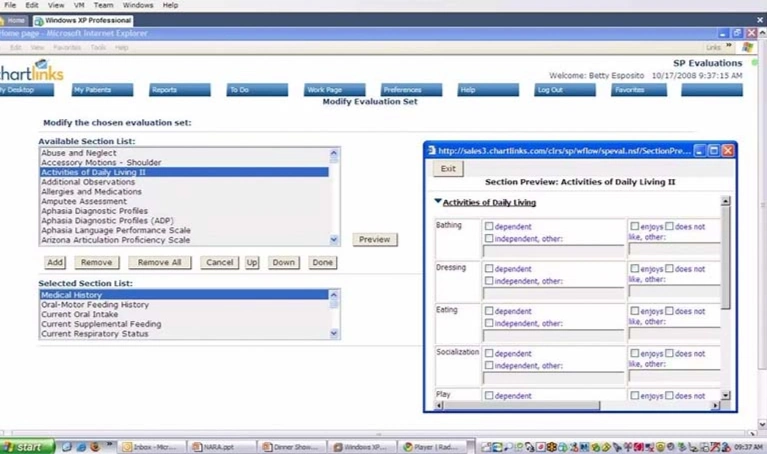Check Dressing dependent checkbox
Viewport: 767px width, 454px height.
pos(489,269)
